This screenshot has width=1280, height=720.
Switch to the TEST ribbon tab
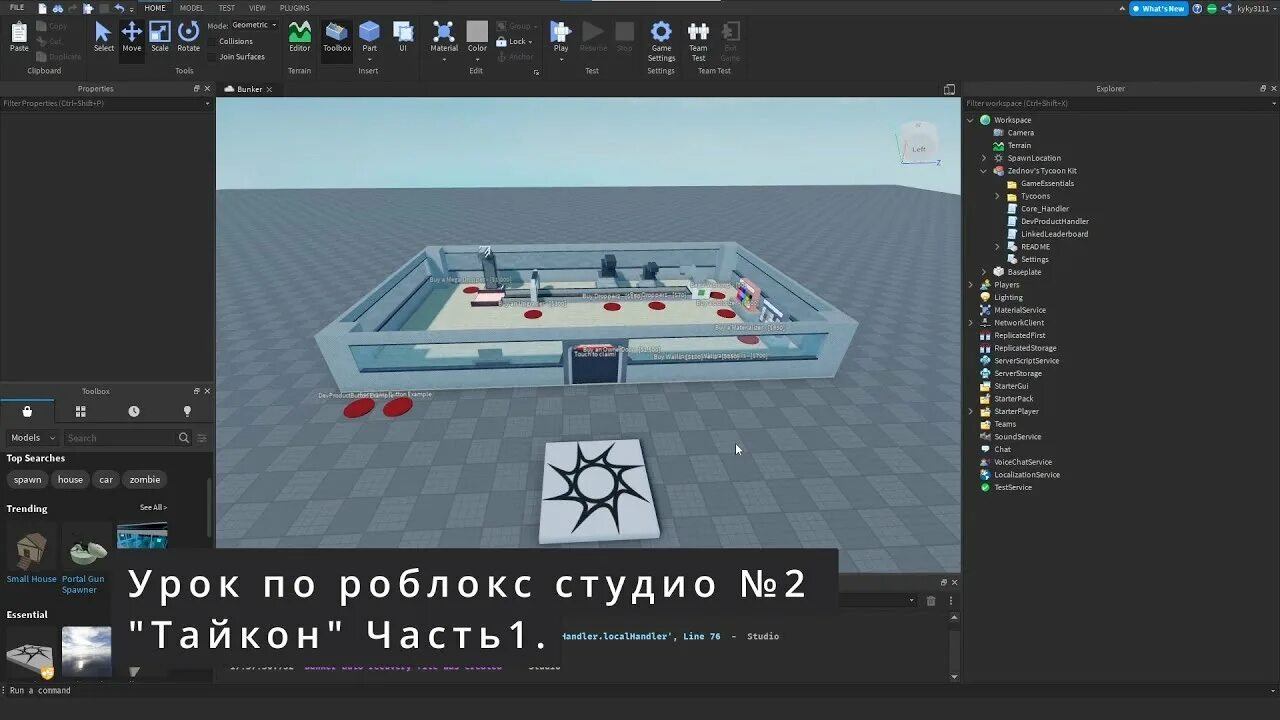(x=227, y=8)
